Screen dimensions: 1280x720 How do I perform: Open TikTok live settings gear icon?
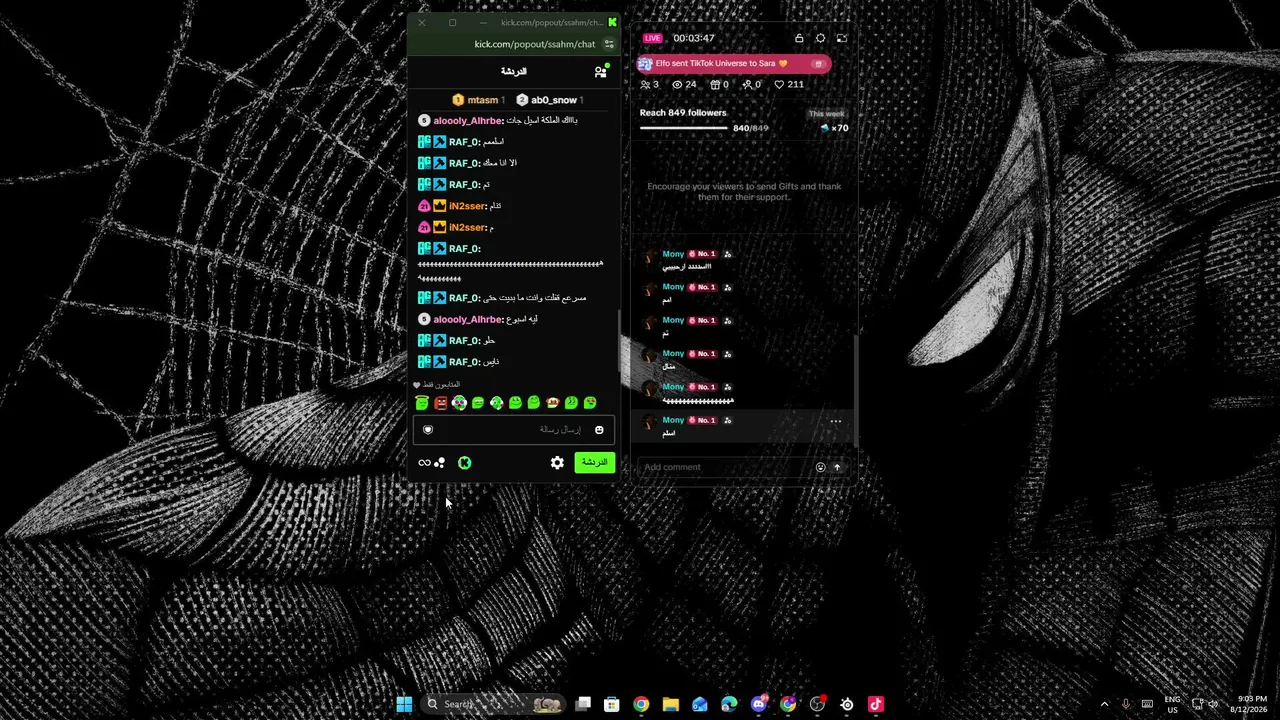click(820, 38)
